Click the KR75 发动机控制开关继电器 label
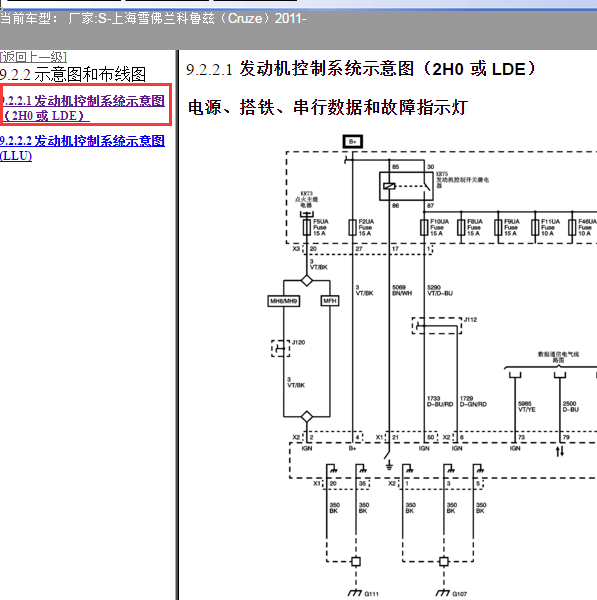This screenshot has width=597, height=600. tap(462, 179)
